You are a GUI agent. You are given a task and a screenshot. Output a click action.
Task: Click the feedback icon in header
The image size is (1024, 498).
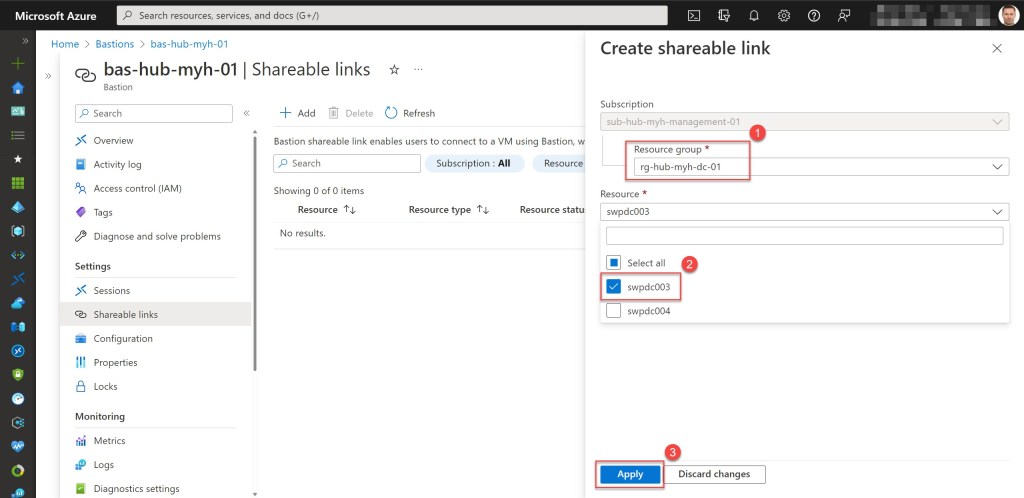coord(844,15)
